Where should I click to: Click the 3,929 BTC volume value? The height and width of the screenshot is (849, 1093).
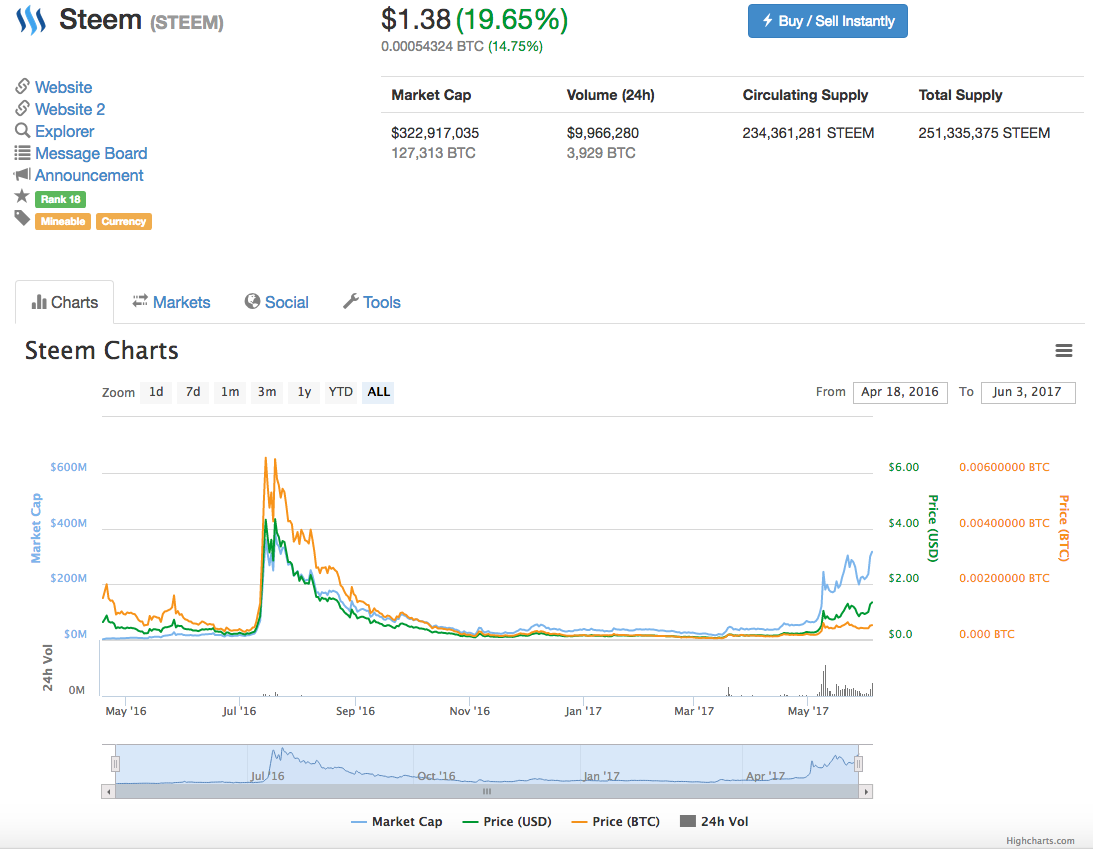[601, 153]
